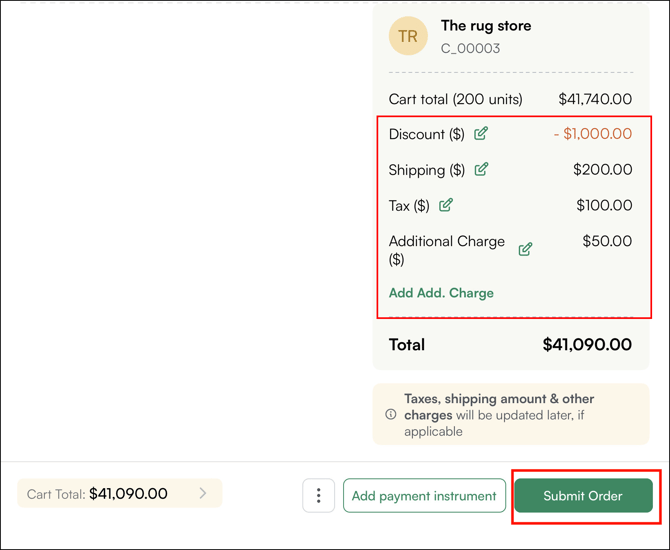Click the customer ID C_00003

point(470,48)
